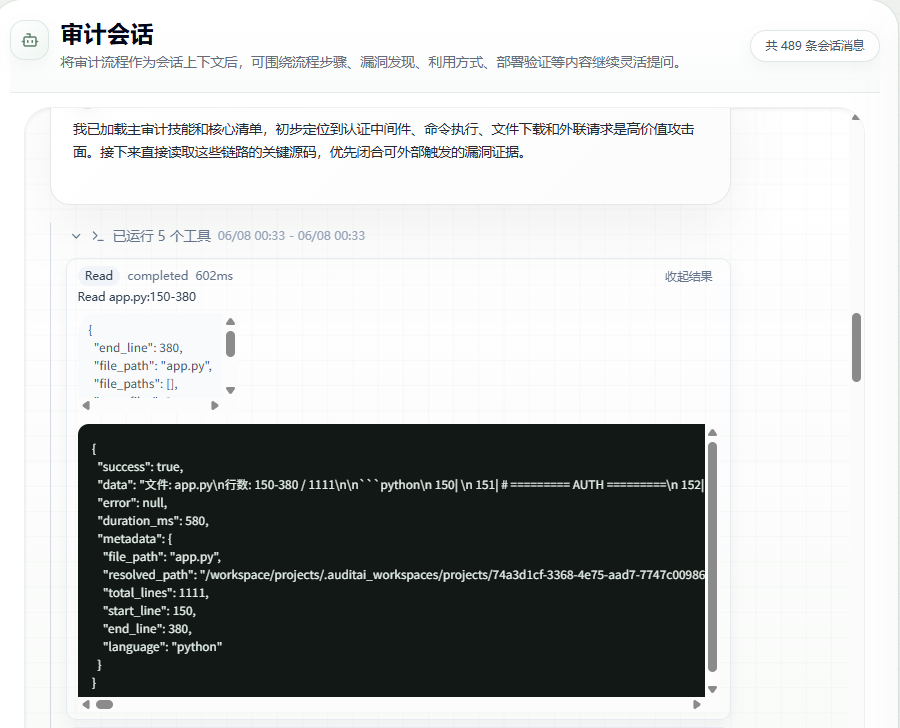The height and width of the screenshot is (728, 900).
Task: Click vertical scrollbar thumb of dark output panel
Action: tap(712, 557)
